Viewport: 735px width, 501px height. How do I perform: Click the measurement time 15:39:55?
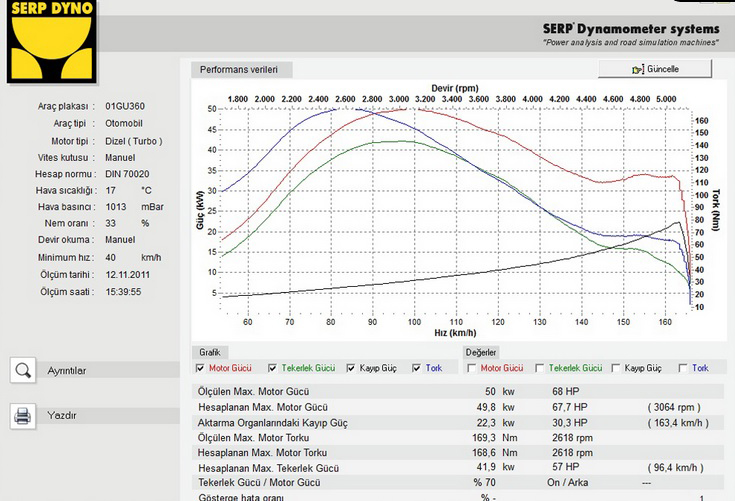point(123,292)
